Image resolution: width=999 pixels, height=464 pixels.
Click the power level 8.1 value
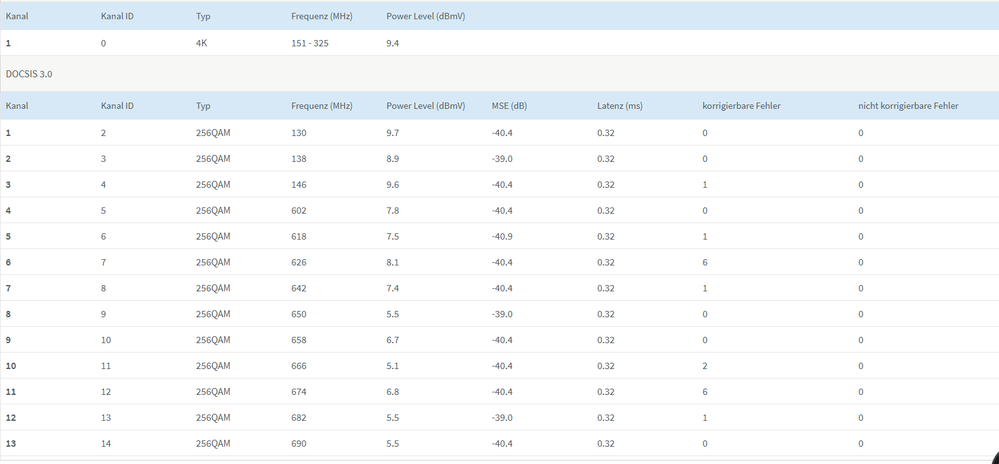[392, 263]
